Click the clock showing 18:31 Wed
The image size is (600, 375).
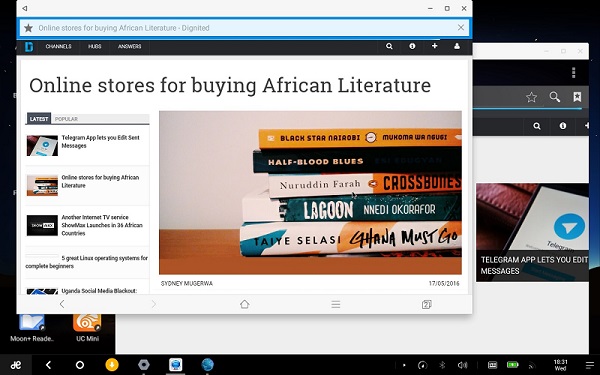[560, 365]
